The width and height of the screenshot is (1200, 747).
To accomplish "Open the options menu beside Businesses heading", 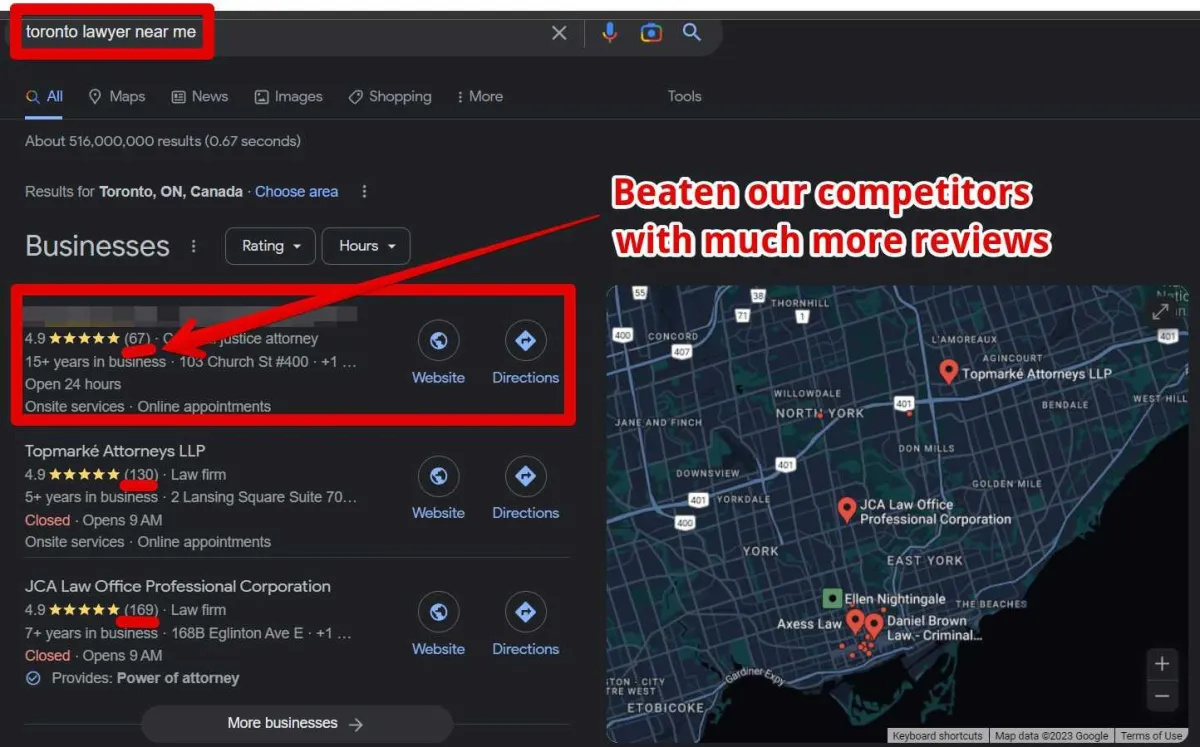I will point(194,246).
